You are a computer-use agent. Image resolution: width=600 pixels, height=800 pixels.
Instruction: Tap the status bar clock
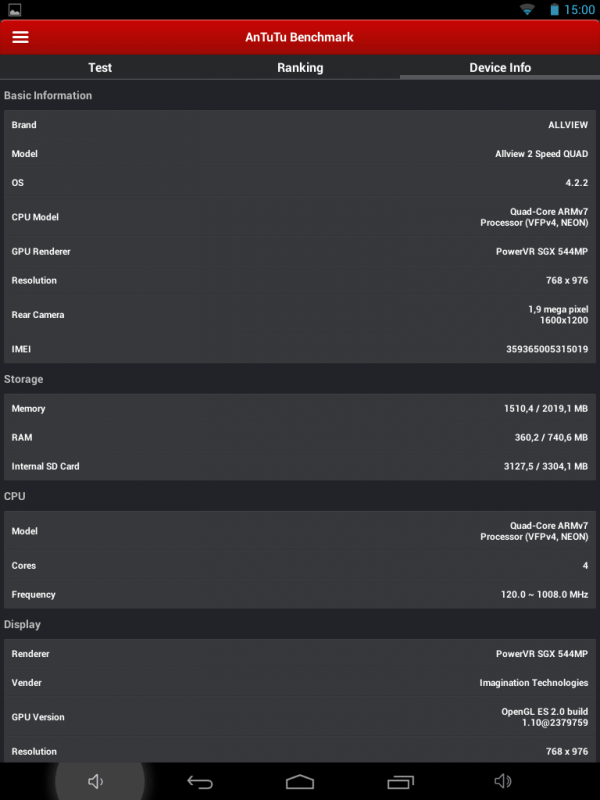coord(579,9)
